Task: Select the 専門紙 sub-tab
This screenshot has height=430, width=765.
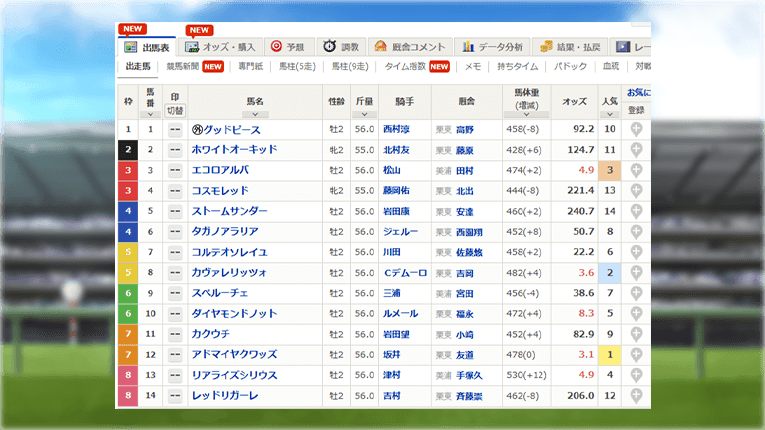Action: point(250,66)
